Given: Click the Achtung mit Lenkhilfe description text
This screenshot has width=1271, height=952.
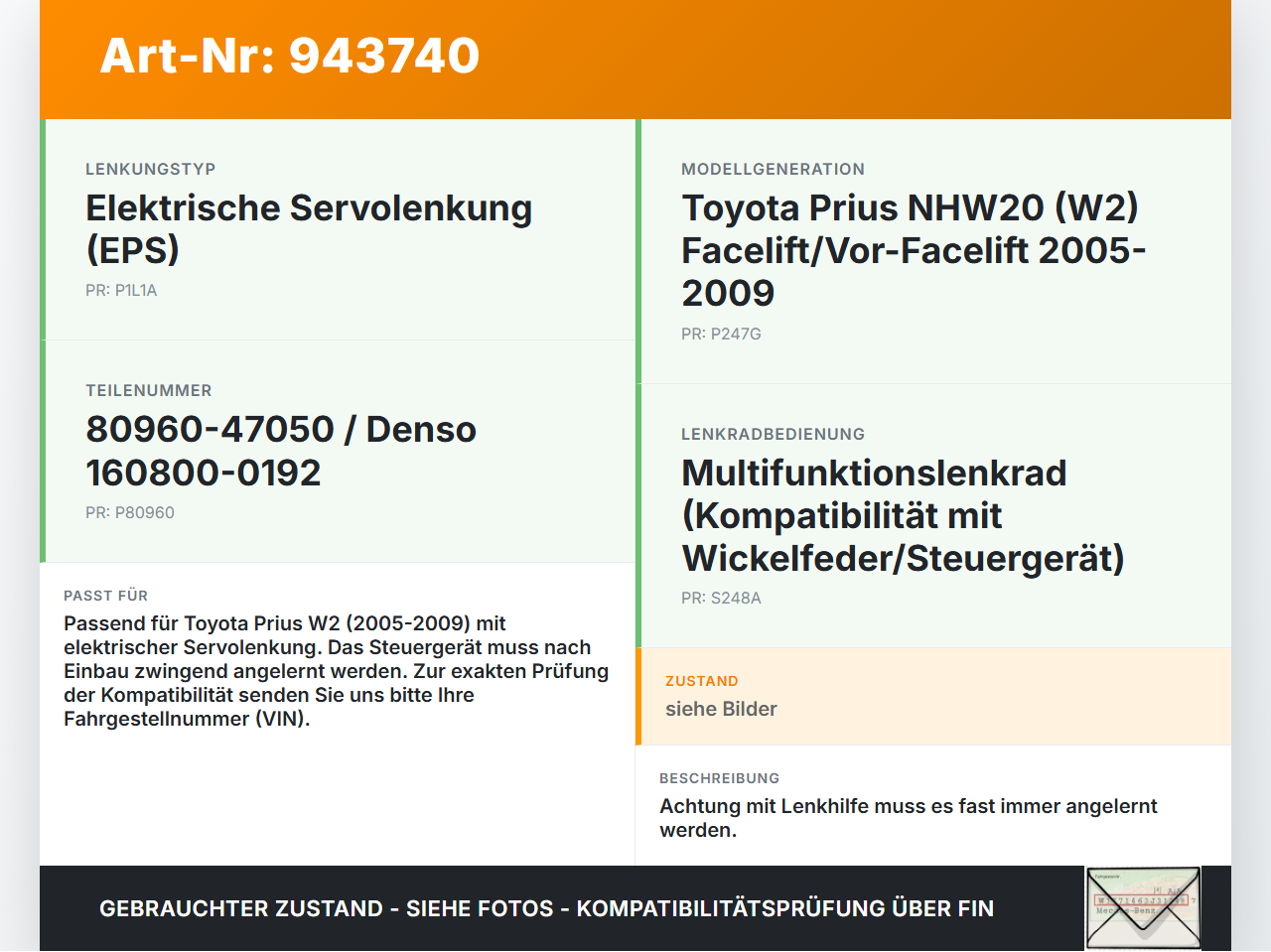Looking at the screenshot, I should (x=909, y=818).
